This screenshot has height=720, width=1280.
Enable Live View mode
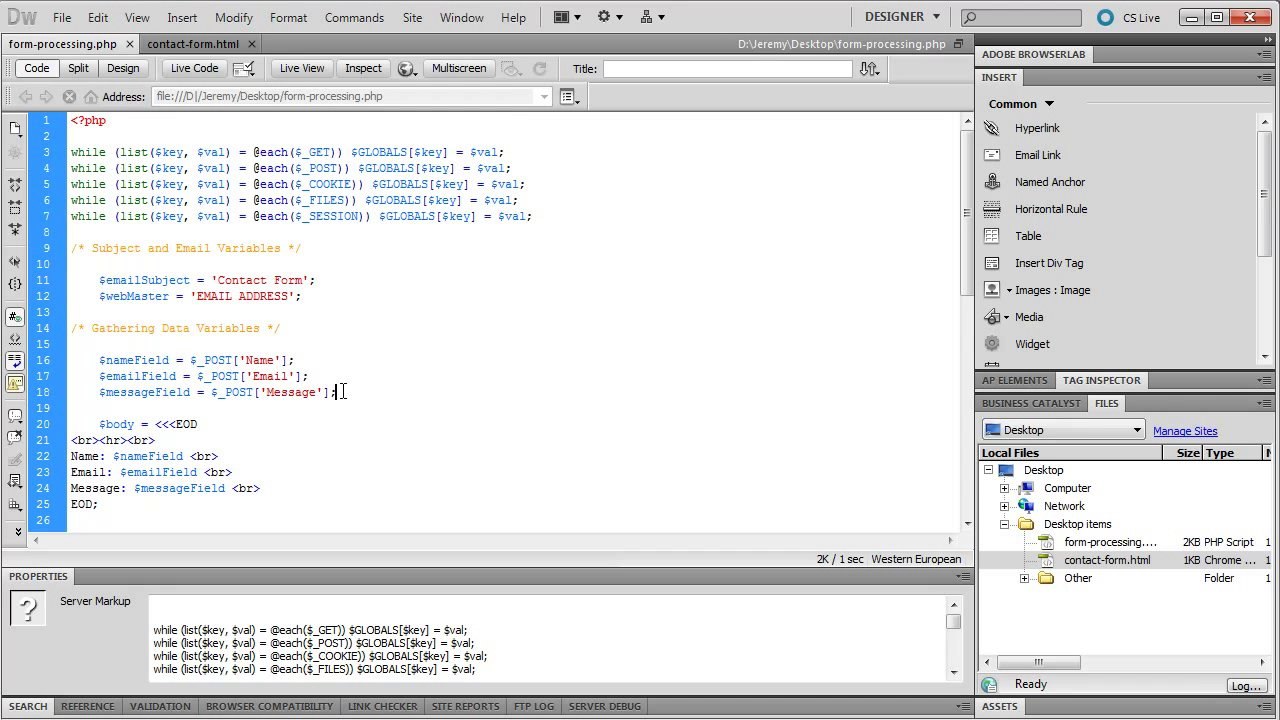(x=301, y=69)
